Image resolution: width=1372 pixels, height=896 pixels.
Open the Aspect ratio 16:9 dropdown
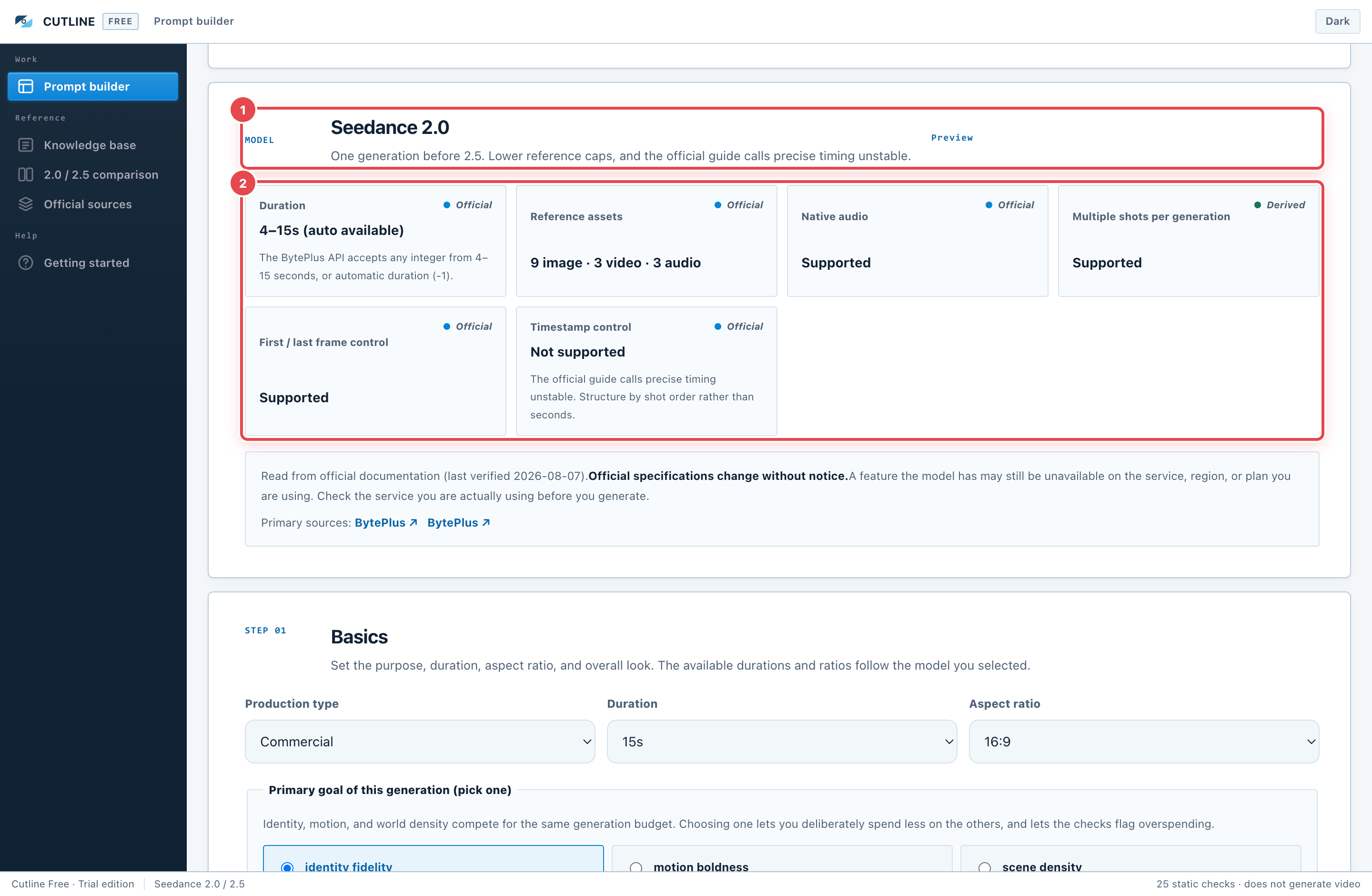(x=1144, y=742)
